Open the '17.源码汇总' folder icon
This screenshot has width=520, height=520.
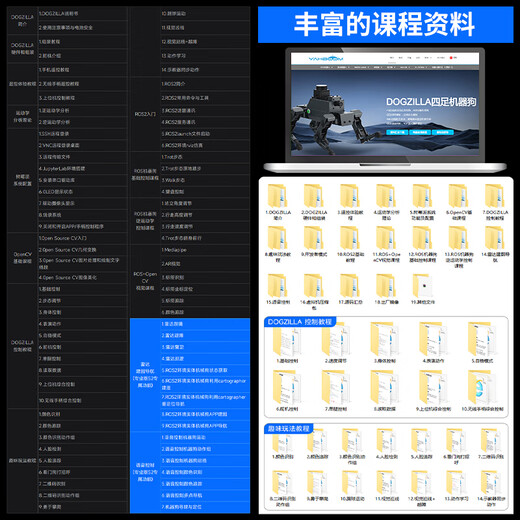point(350,286)
